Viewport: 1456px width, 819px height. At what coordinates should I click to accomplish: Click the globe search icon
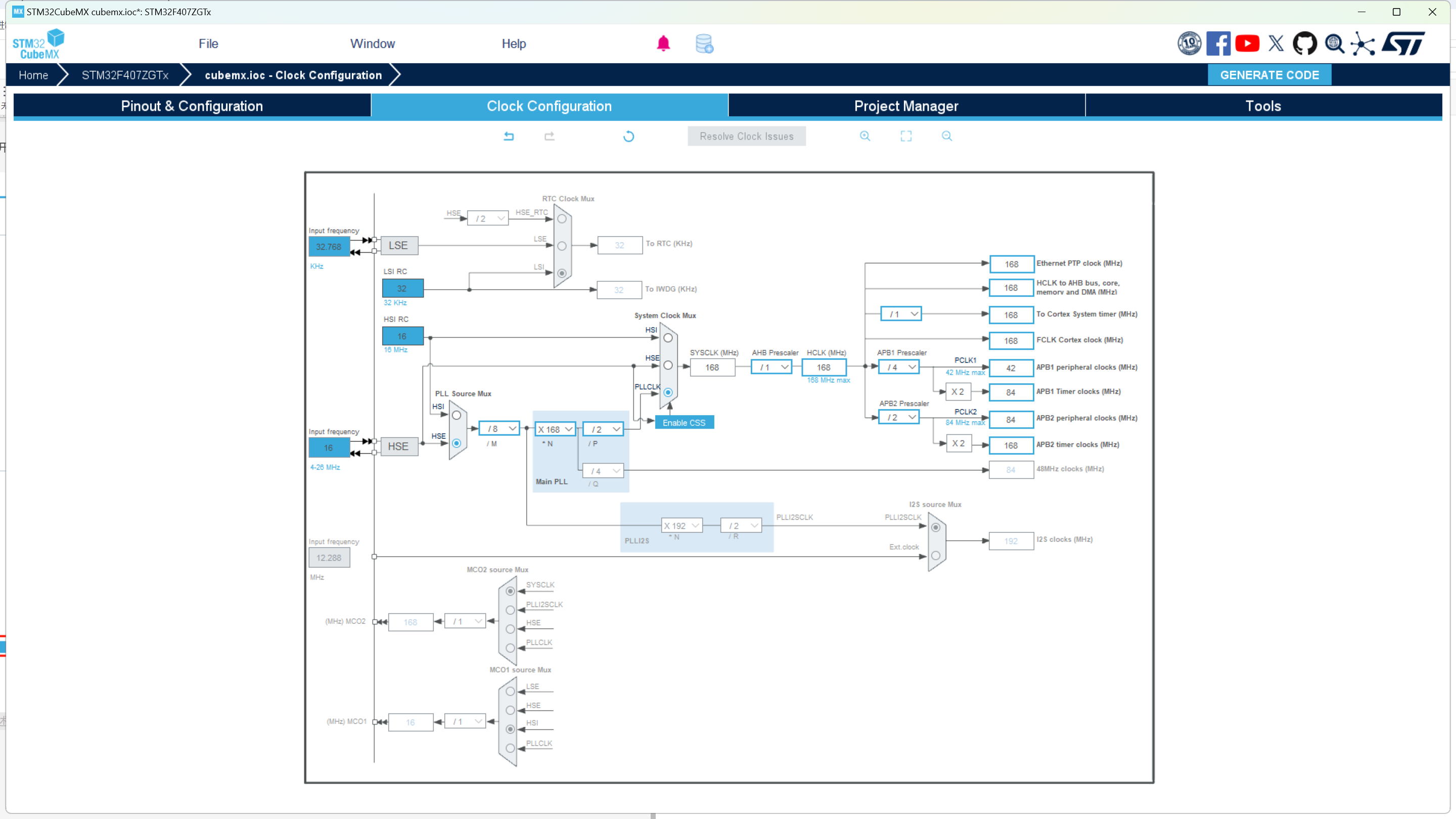click(1335, 43)
